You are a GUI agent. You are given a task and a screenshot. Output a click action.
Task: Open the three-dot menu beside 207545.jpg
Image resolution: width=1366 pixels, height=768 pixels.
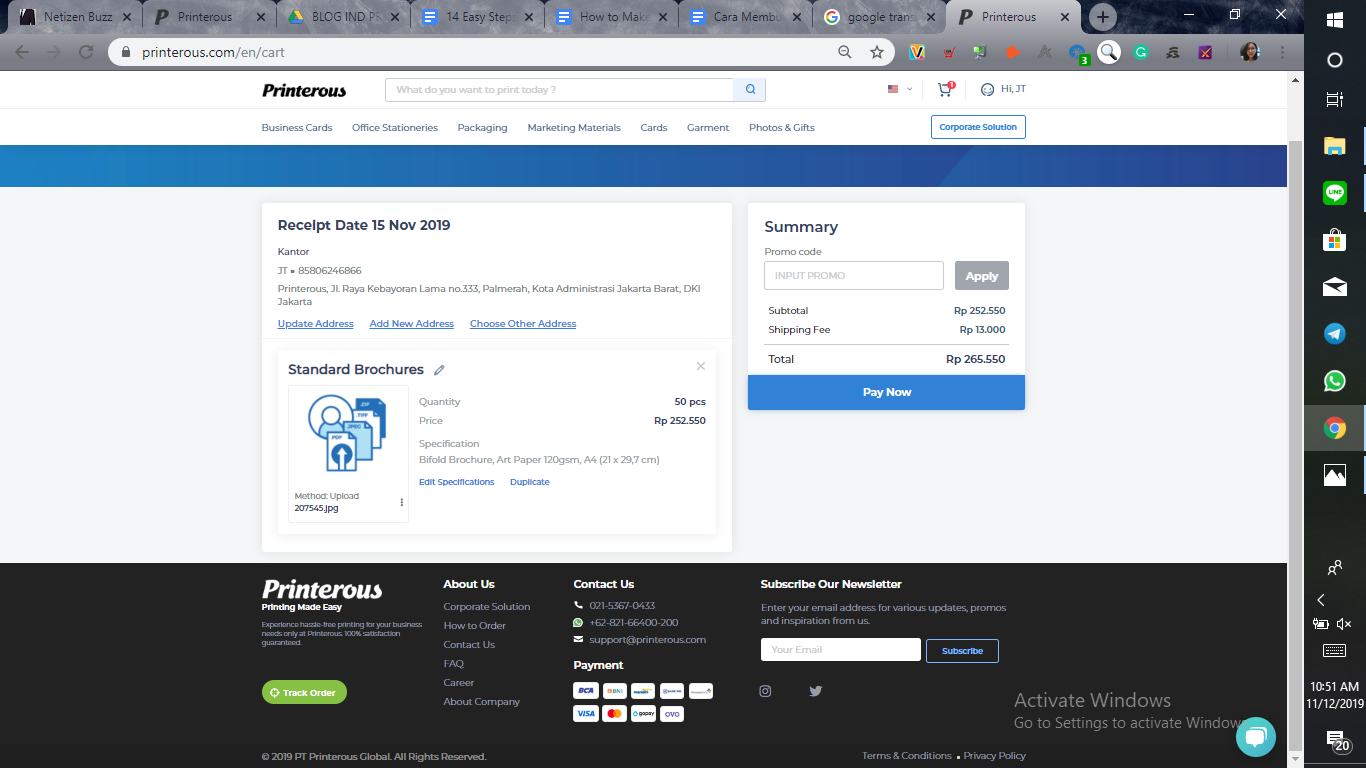402,502
